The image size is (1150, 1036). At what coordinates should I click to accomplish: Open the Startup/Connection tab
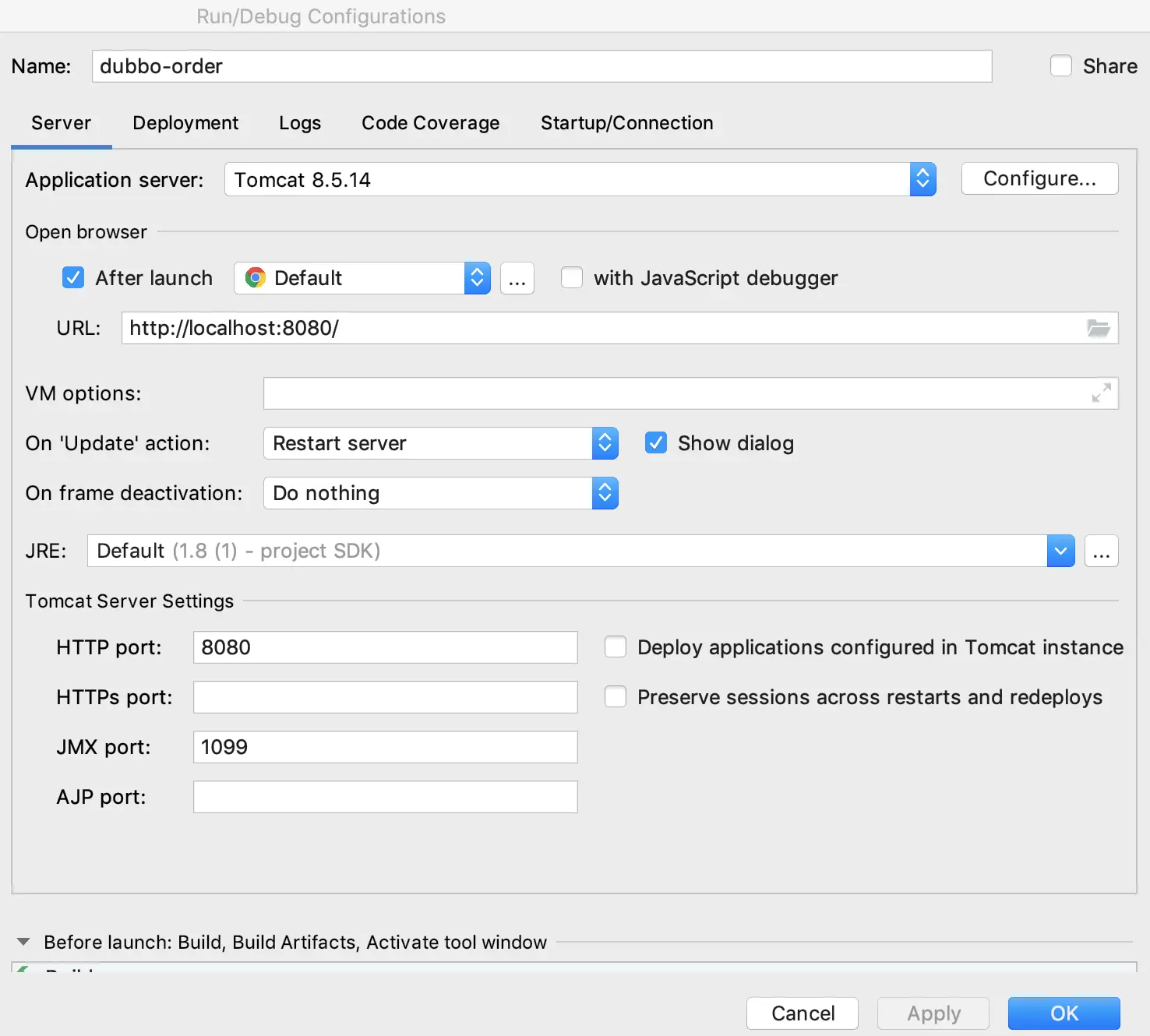(x=626, y=123)
